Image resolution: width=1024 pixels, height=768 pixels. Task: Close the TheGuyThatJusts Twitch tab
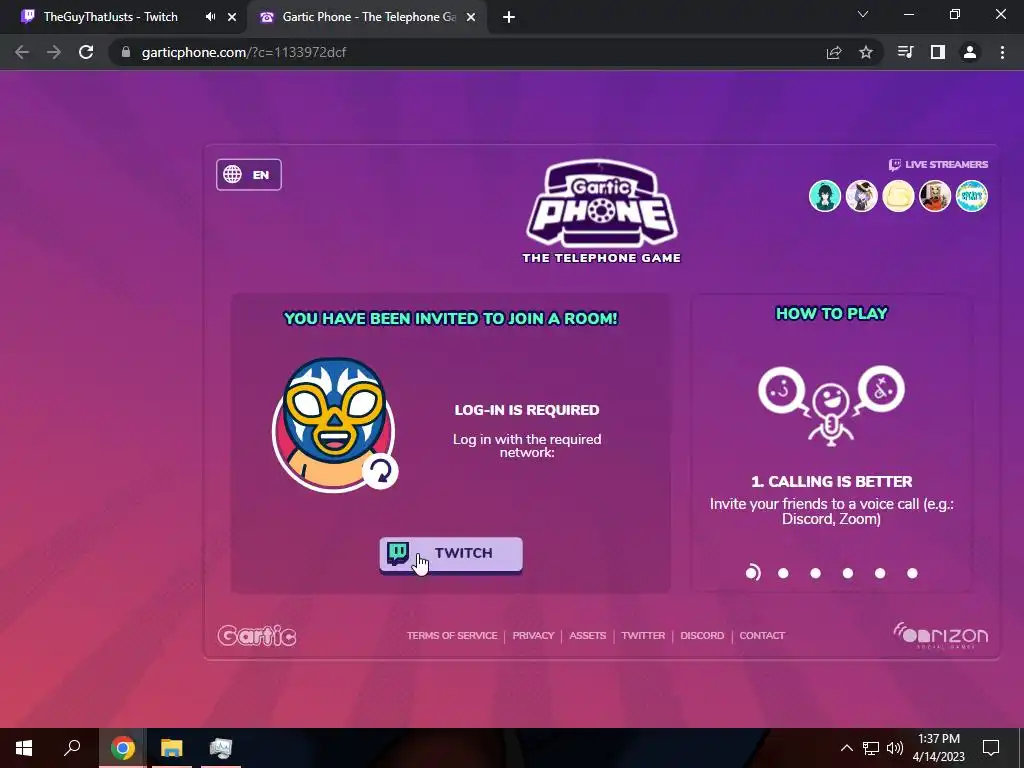[232, 18]
